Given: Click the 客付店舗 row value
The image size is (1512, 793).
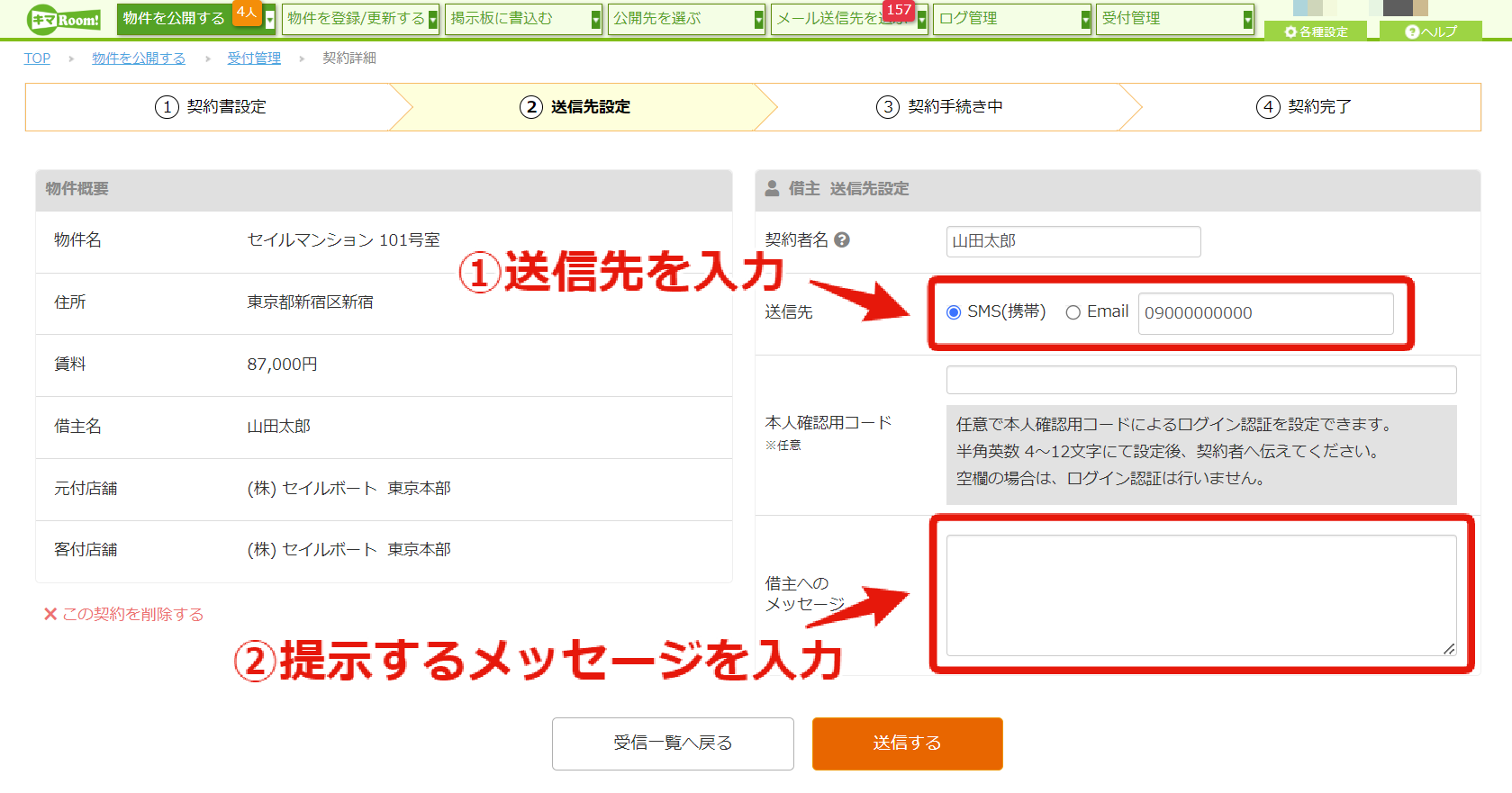Looking at the screenshot, I should coord(349,549).
